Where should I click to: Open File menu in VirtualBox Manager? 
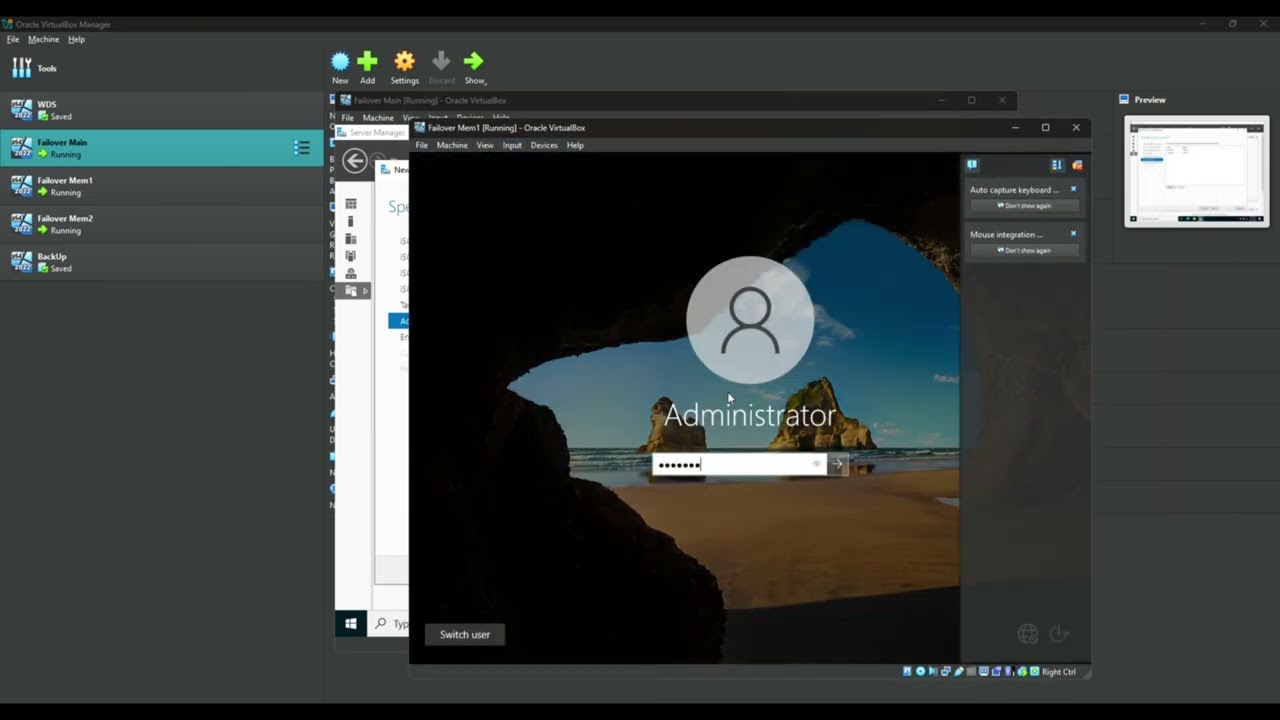tap(13, 39)
